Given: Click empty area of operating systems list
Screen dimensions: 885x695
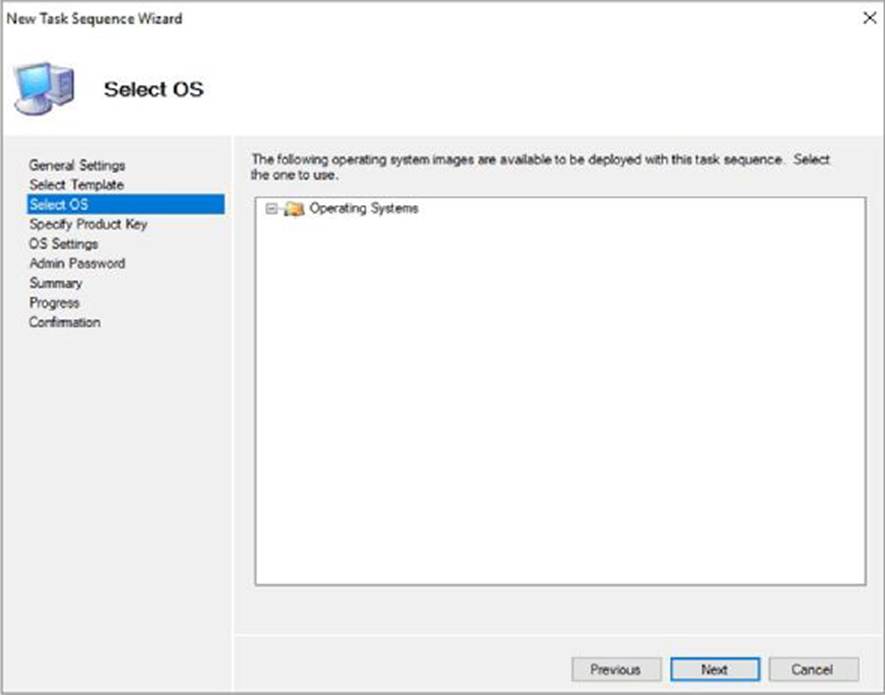Looking at the screenshot, I should tap(560, 400).
